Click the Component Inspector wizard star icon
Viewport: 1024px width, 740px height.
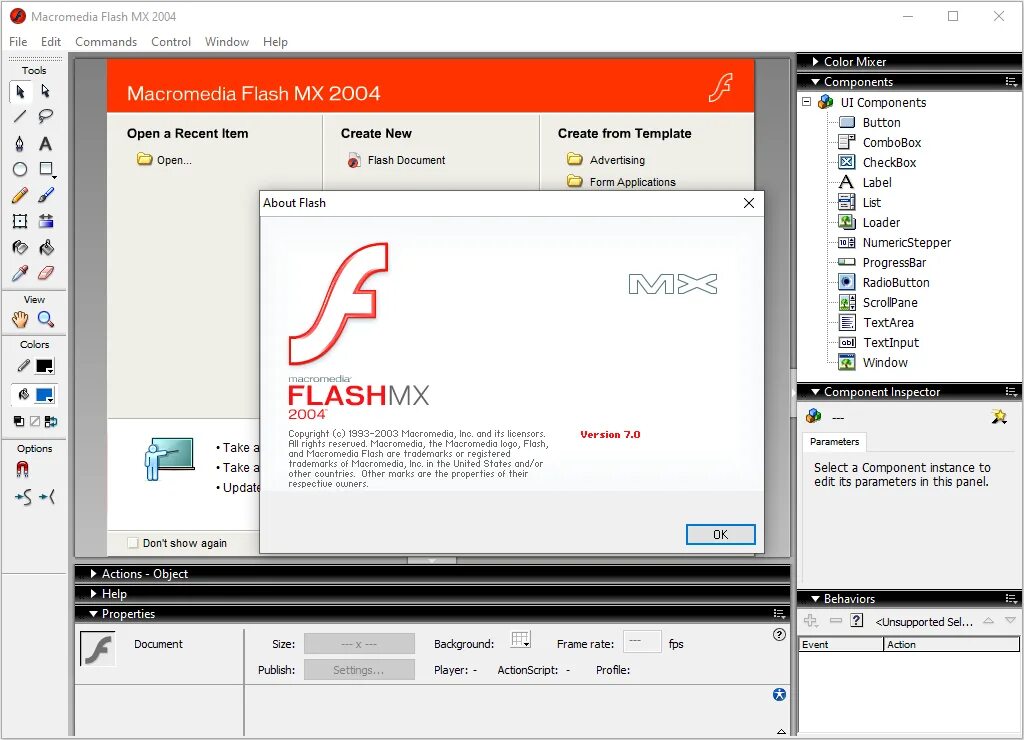999,416
